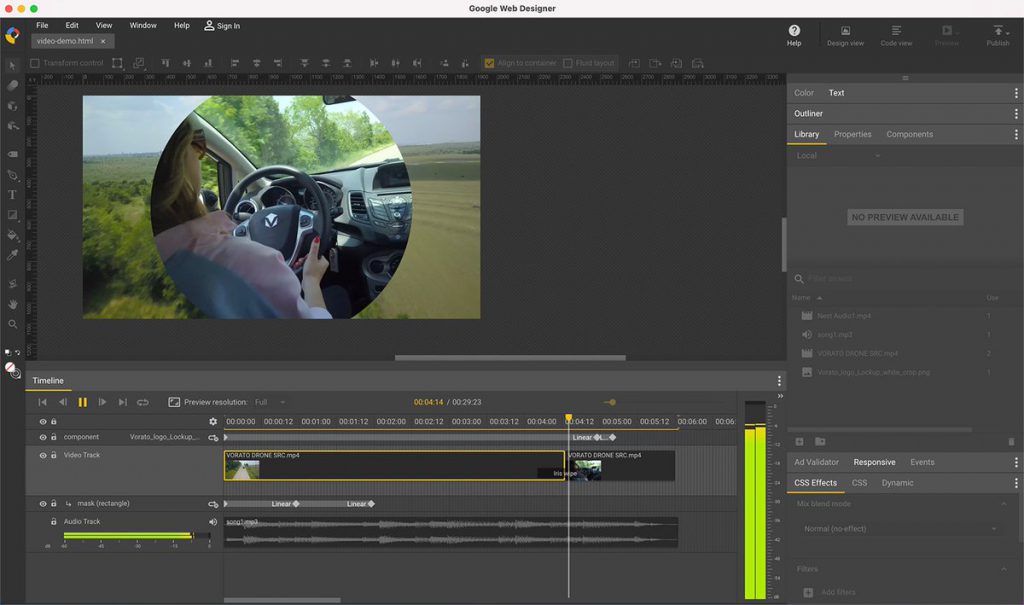This screenshot has width=1024, height=605.
Task: Toggle the Transform control checkbox
Action: (x=35, y=63)
